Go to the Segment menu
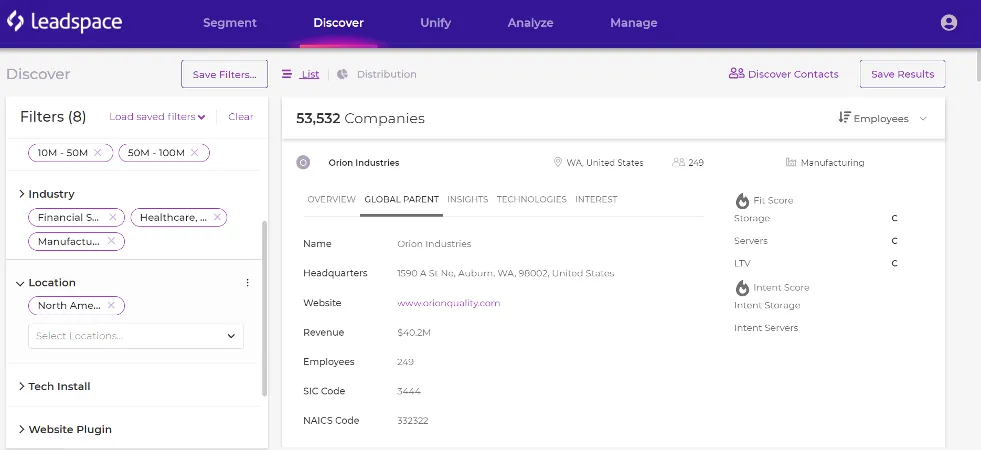 (x=230, y=23)
